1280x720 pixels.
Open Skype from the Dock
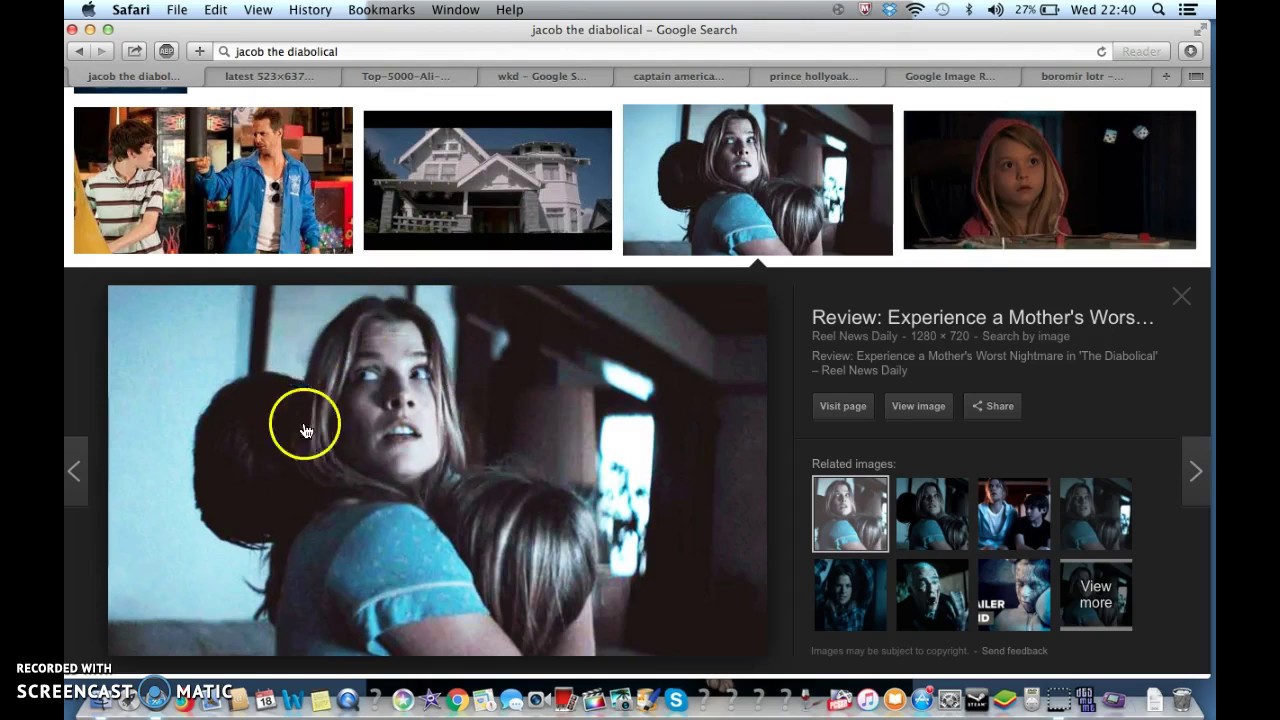click(676, 699)
